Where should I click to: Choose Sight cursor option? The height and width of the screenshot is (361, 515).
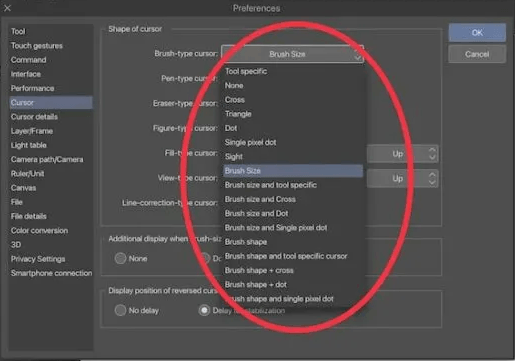click(293, 157)
